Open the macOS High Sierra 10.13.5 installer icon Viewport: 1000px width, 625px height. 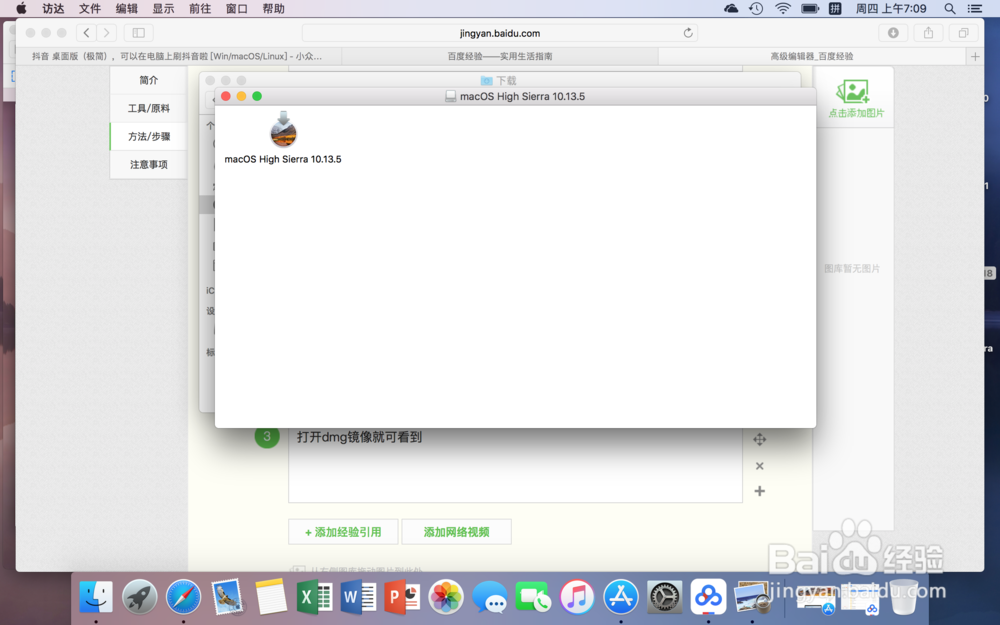pos(283,129)
